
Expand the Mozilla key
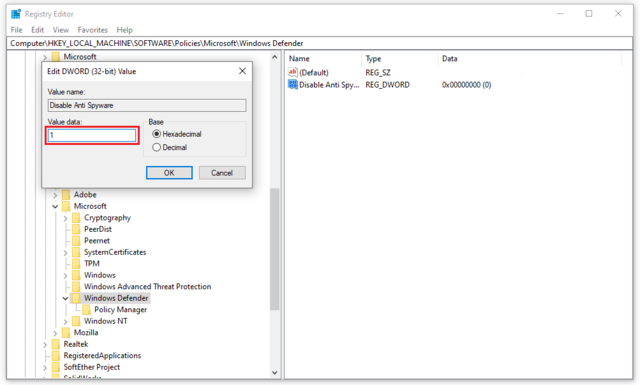point(55,333)
